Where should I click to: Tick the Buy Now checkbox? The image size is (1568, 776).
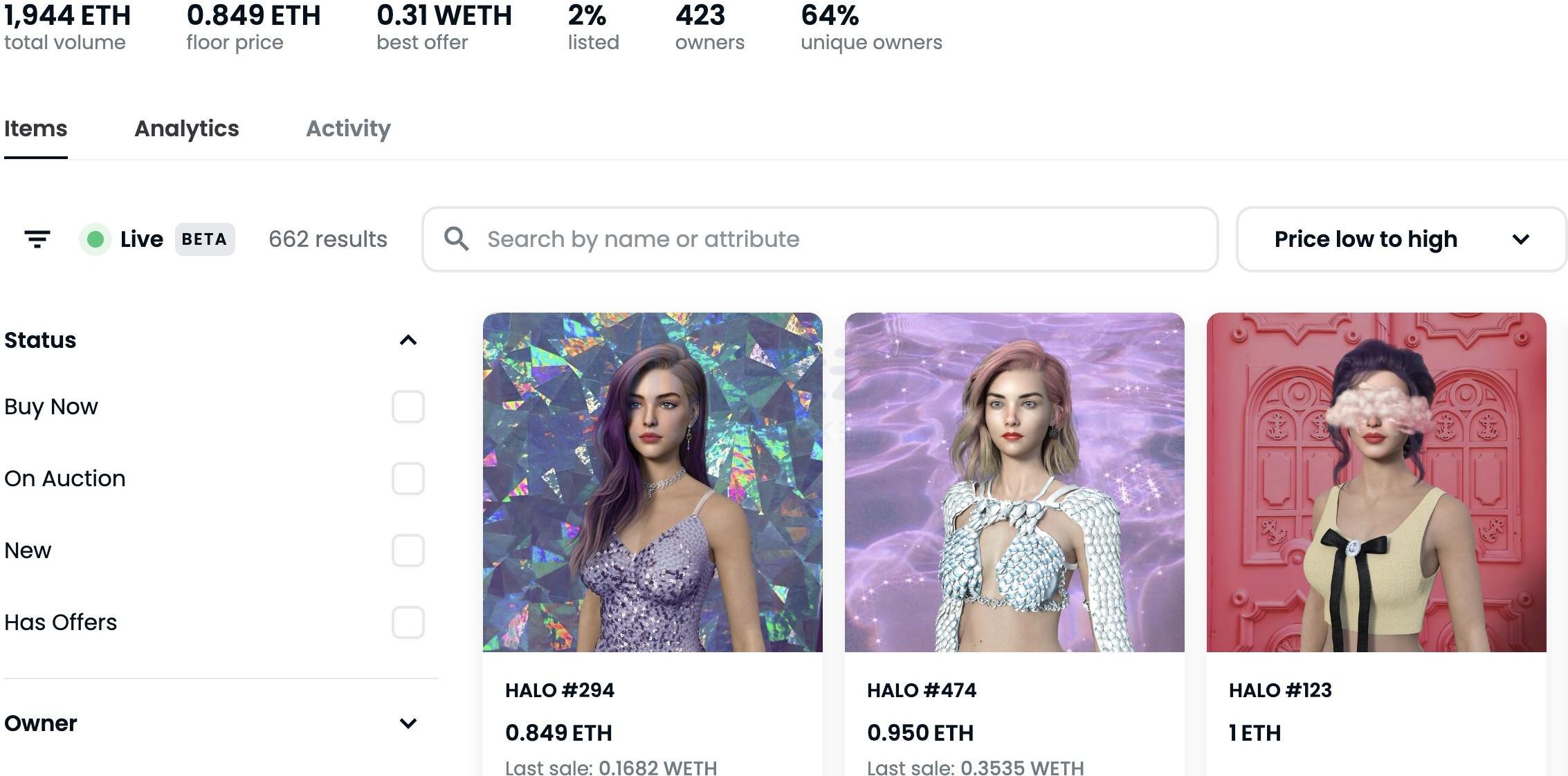(408, 407)
